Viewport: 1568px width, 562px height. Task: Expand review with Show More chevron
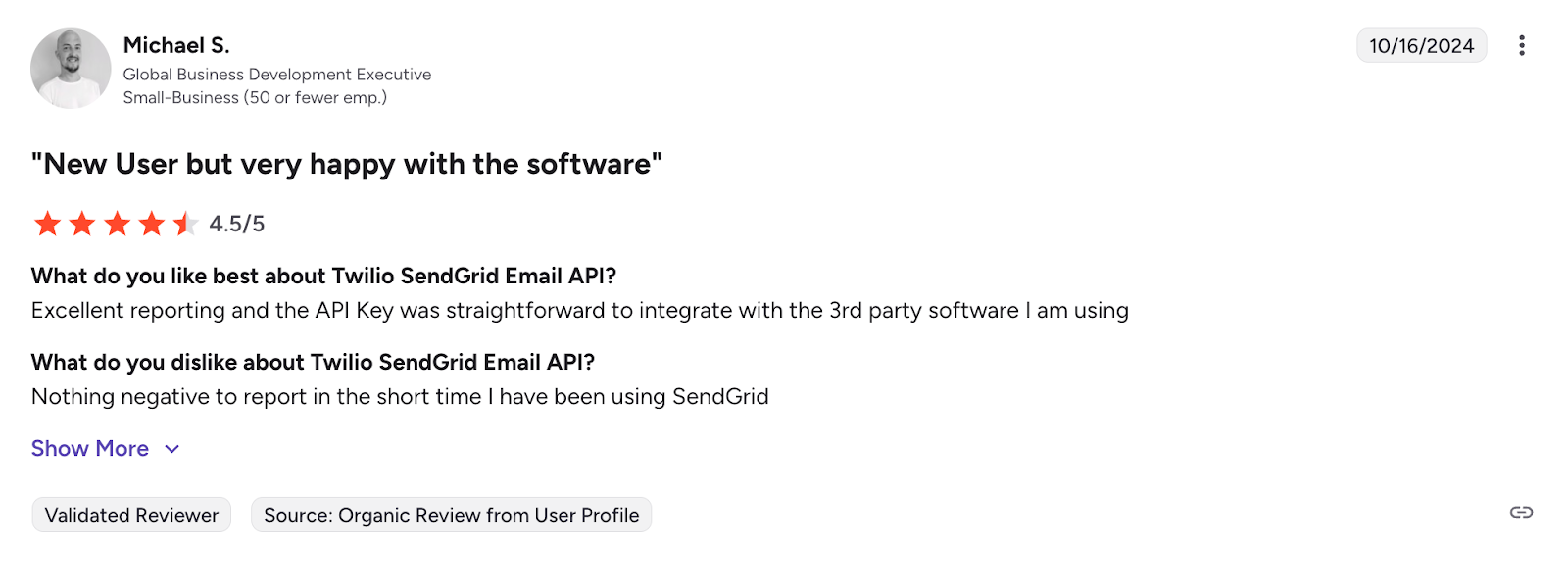point(172,449)
